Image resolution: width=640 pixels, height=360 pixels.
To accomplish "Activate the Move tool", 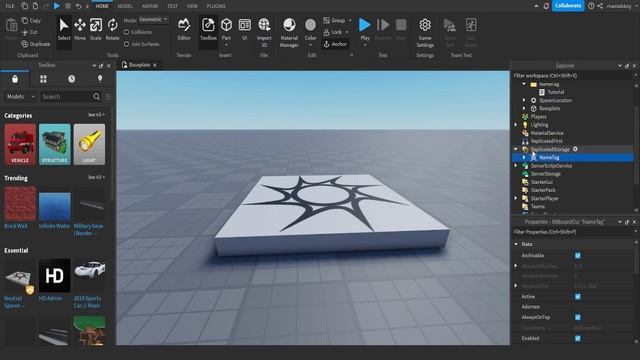I will point(80,29).
